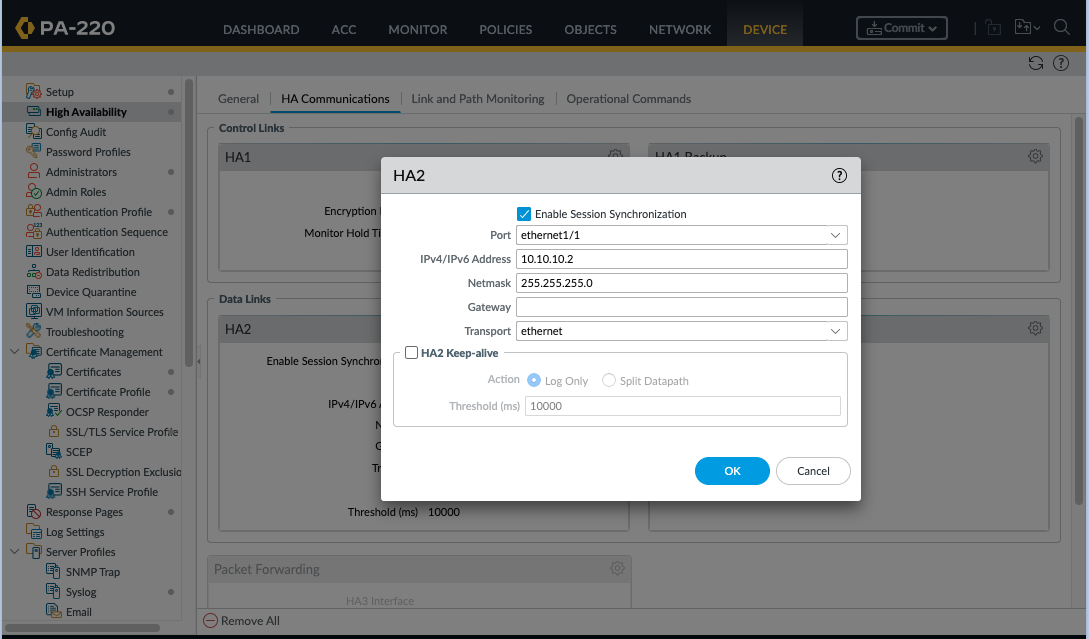Viewport: 1089px width, 639px height.
Task: Click the Threshold (ms) field
Action: coord(683,406)
